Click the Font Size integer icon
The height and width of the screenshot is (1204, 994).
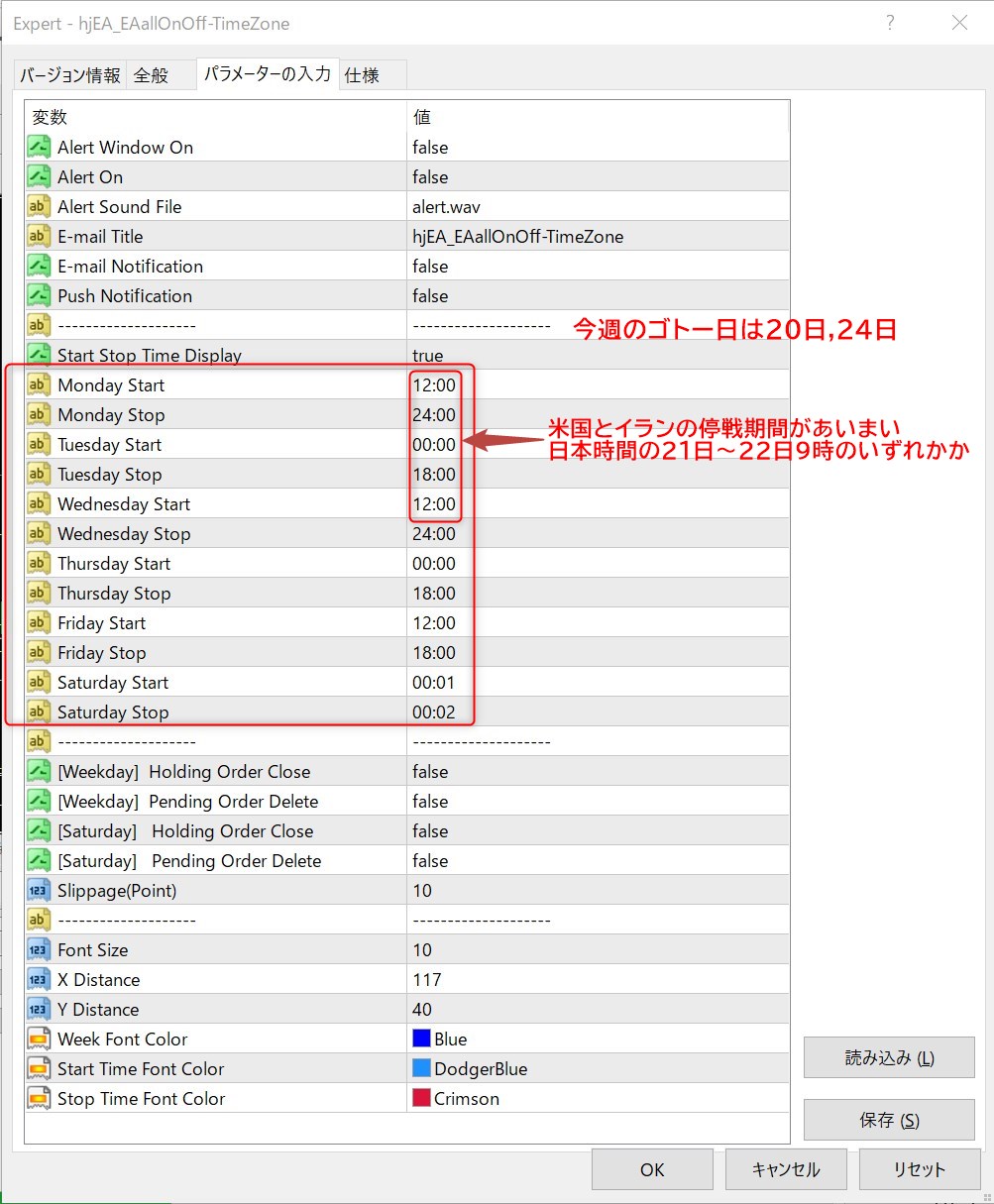(39, 950)
